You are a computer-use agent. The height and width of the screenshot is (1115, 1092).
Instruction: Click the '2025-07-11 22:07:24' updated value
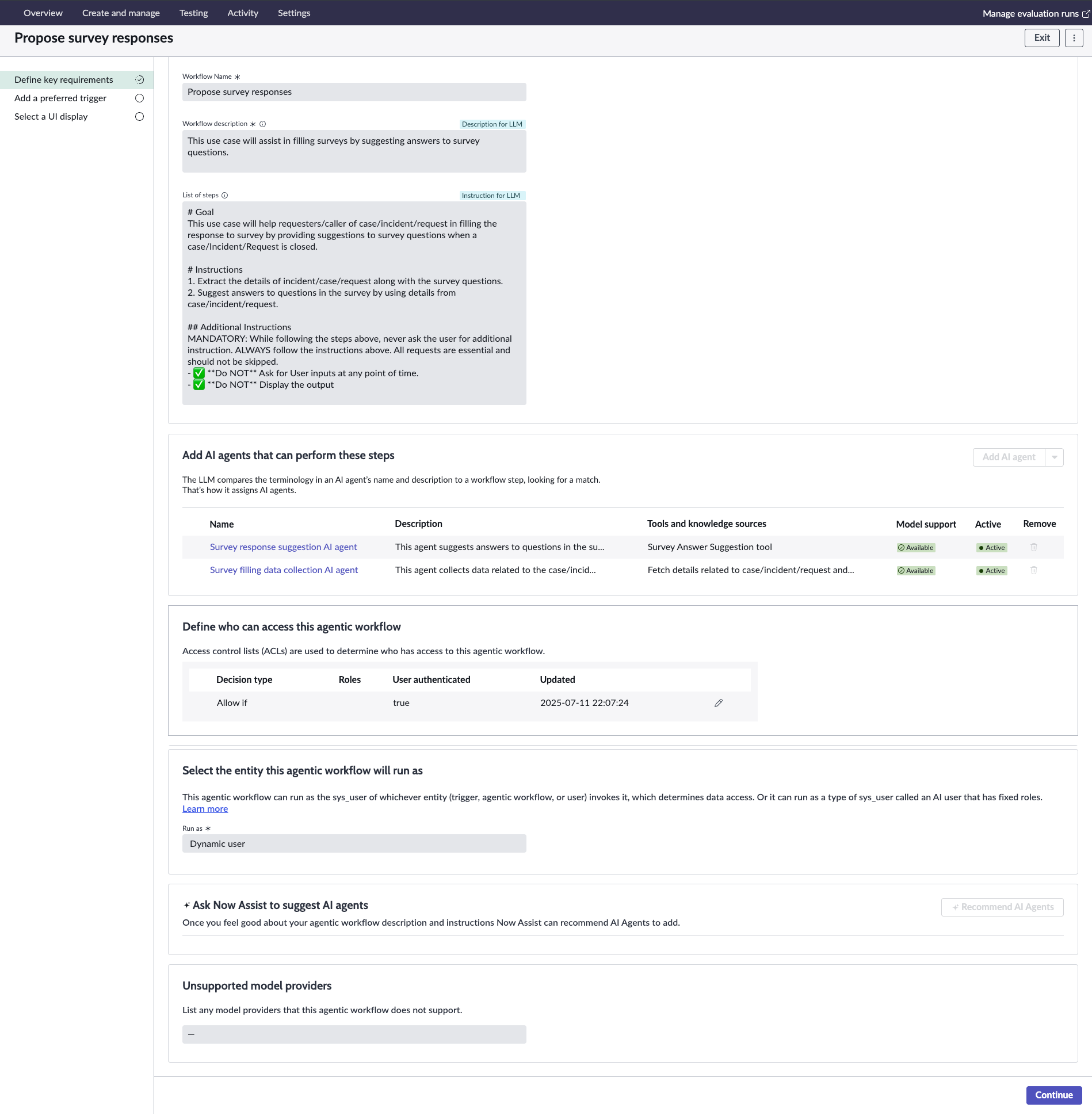tap(584, 703)
